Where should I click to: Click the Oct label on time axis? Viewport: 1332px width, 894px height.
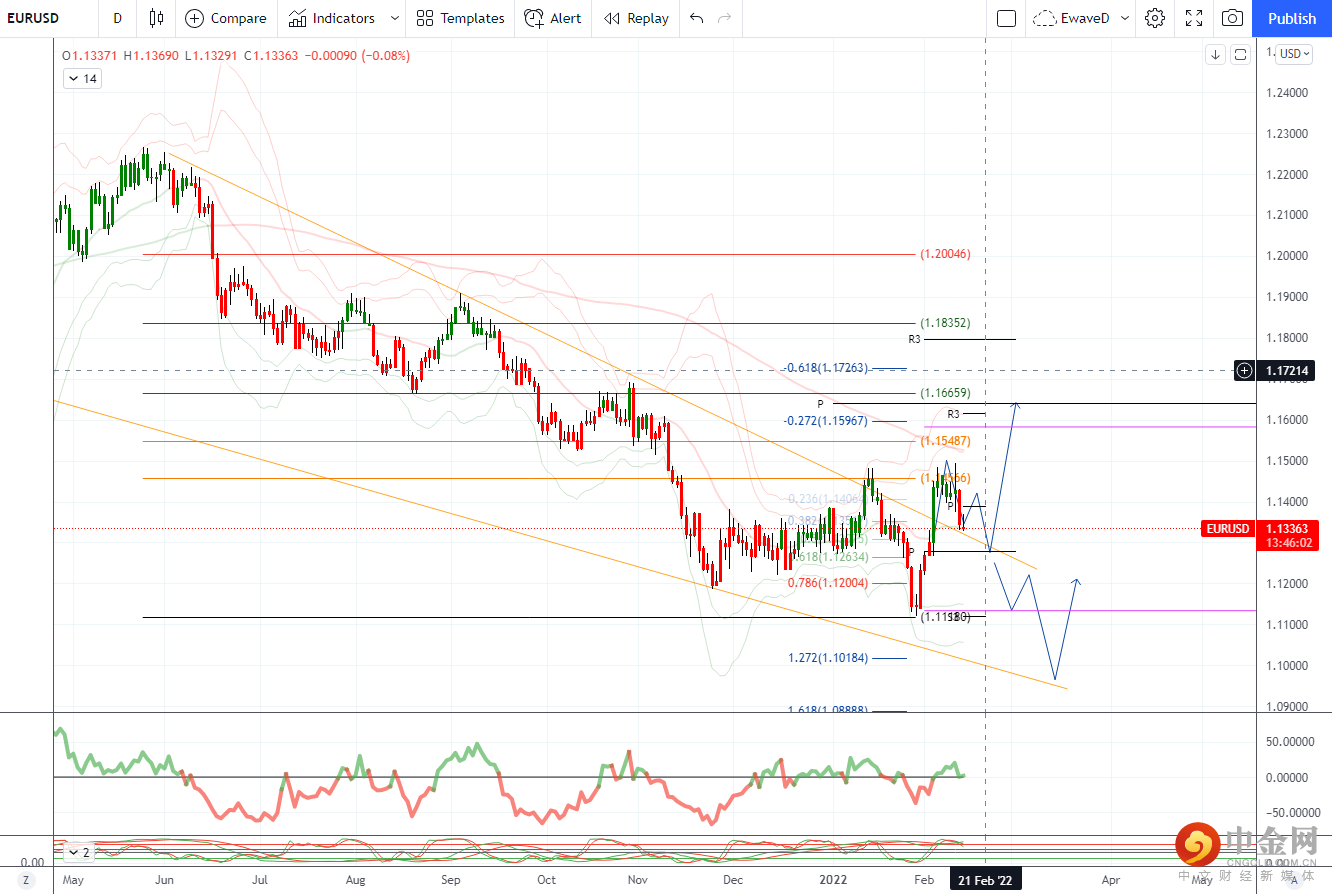[x=546, y=880]
